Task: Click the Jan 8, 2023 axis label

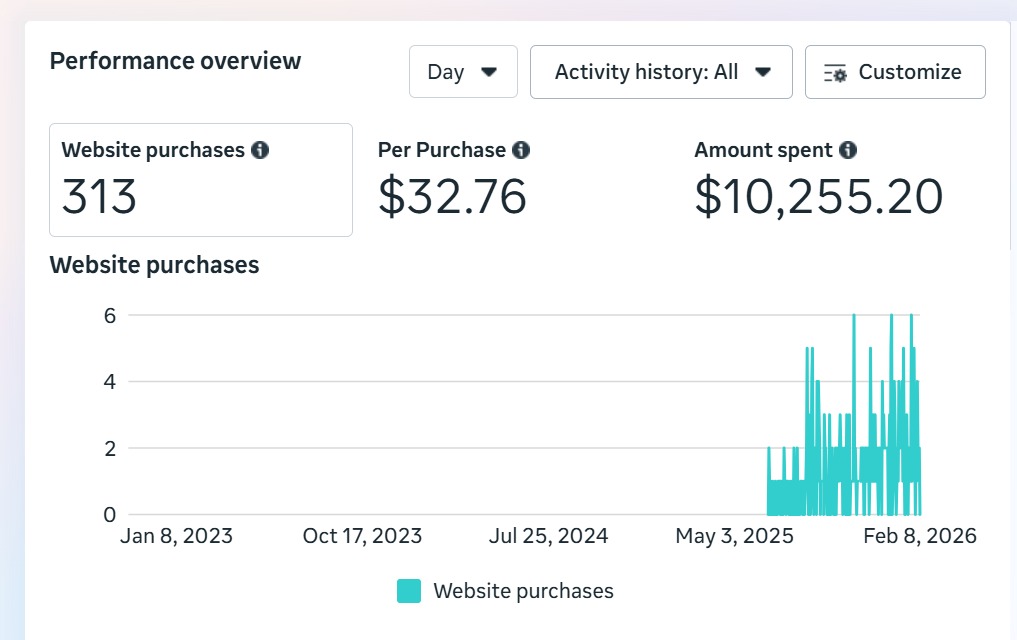Action: [176, 536]
